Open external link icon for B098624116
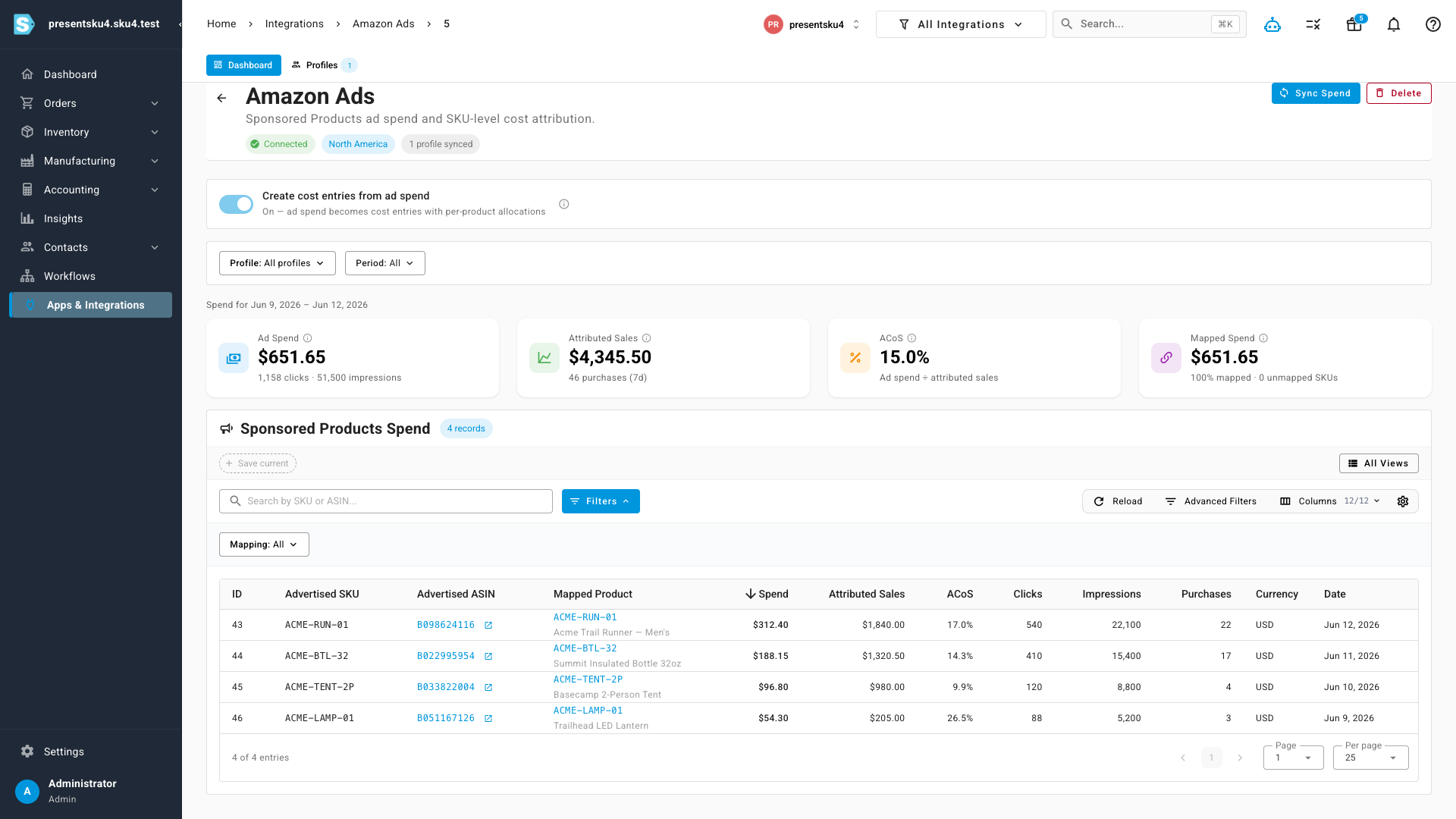 (488, 626)
